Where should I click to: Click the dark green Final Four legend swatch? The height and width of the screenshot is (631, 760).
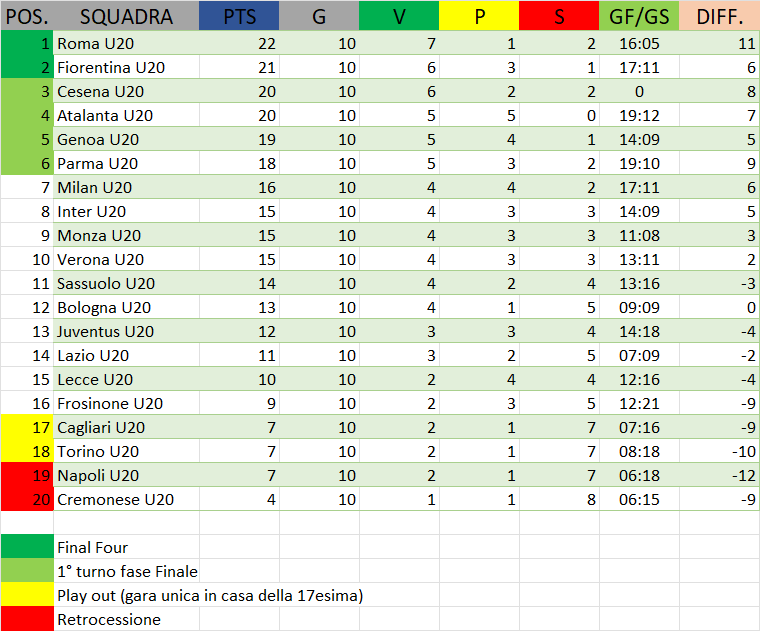[x=27, y=547]
